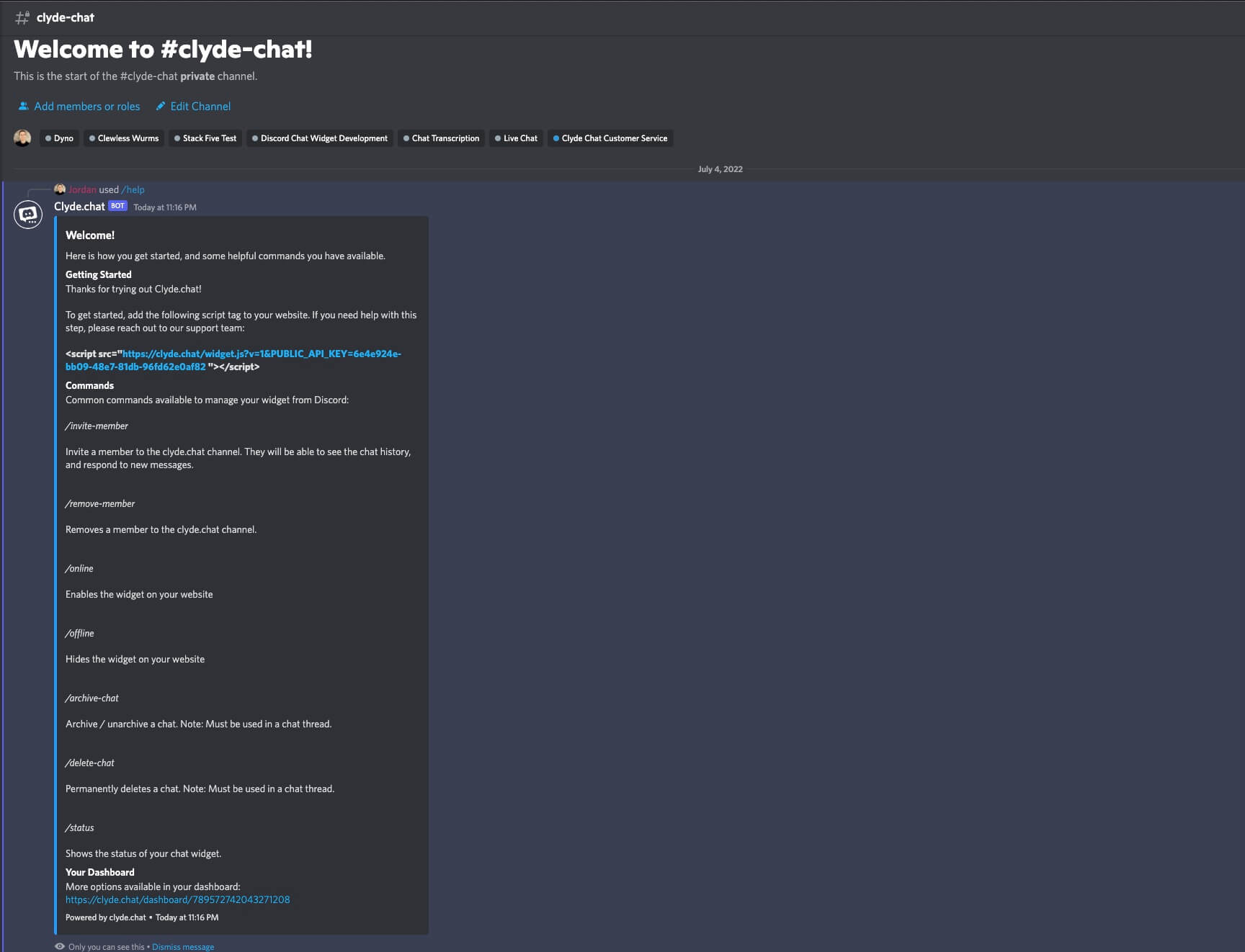Click the blue dot on Clyde Chat Customer Service role

tap(556, 138)
